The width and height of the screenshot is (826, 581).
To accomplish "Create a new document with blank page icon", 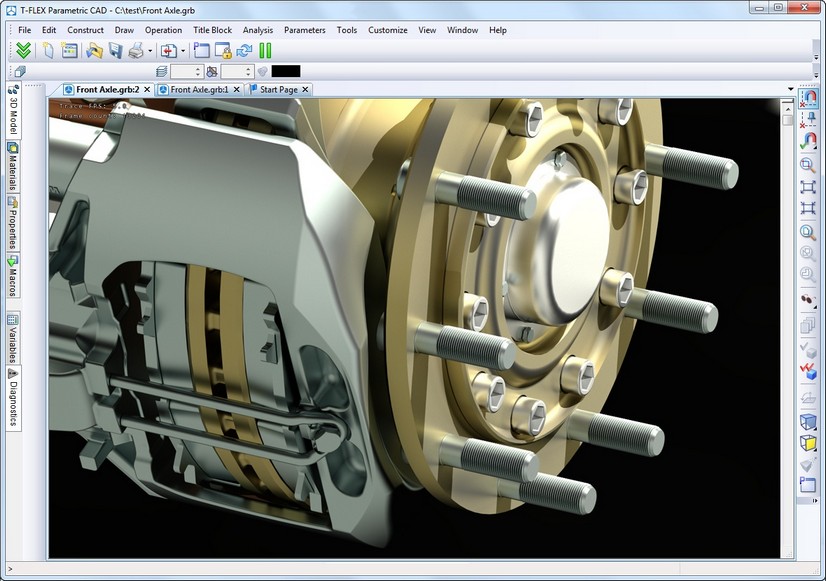I will pyautogui.click(x=49, y=50).
